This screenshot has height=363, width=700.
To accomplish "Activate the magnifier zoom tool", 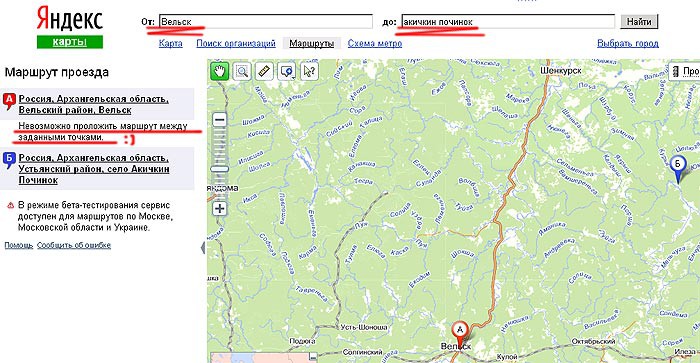I will pyautogui.click(x=242, y=71).
